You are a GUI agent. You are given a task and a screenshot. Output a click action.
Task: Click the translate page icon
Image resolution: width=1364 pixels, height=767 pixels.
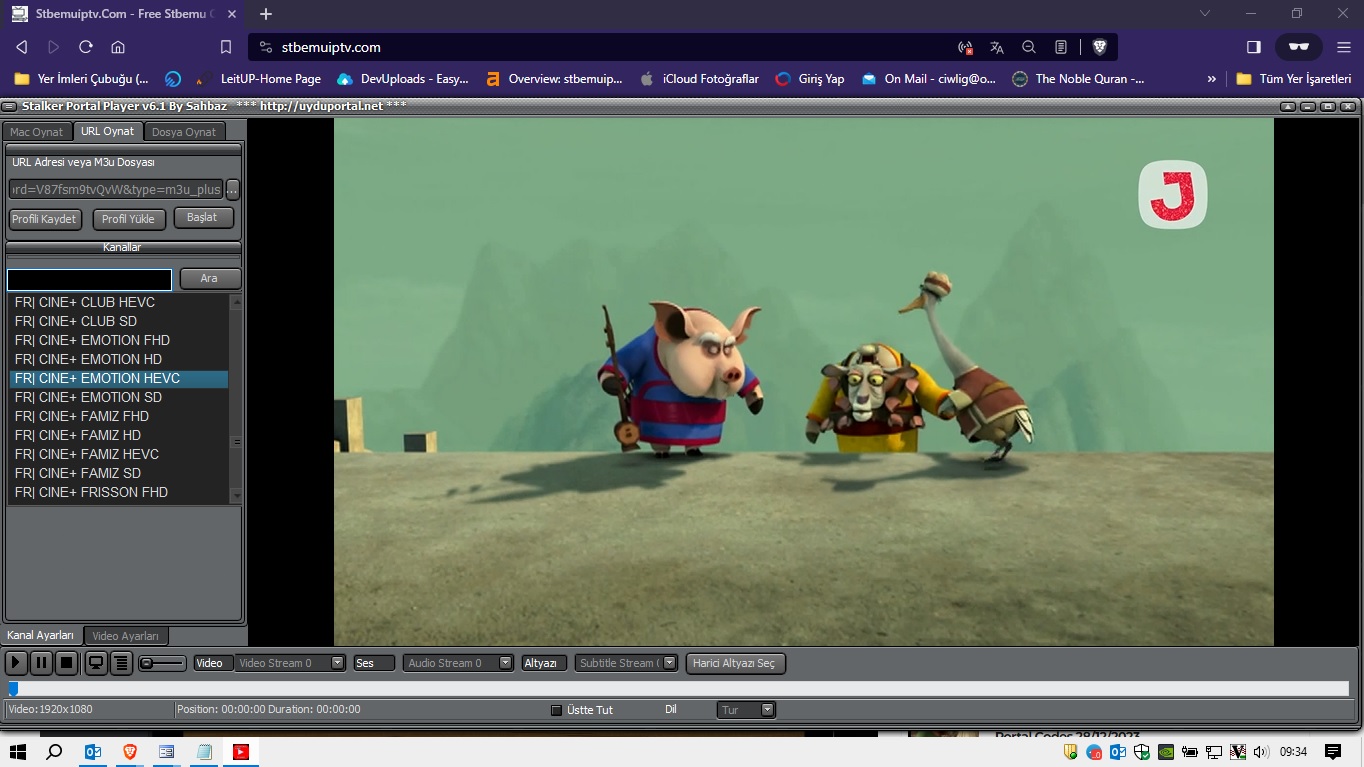click(x=997, y=47)
